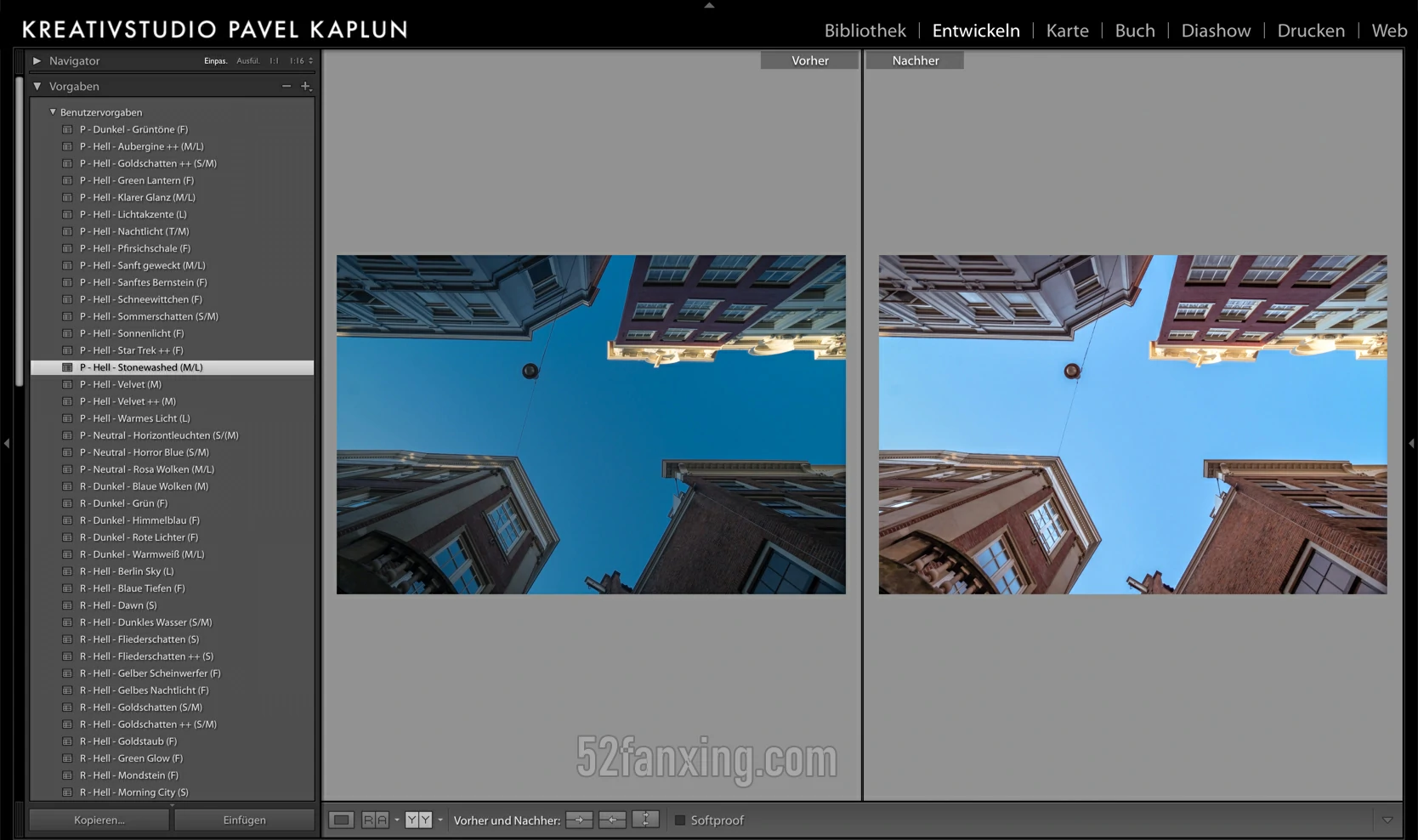
Task: Collapse the Benutzervorgaben folder
Action: point(53,111)
